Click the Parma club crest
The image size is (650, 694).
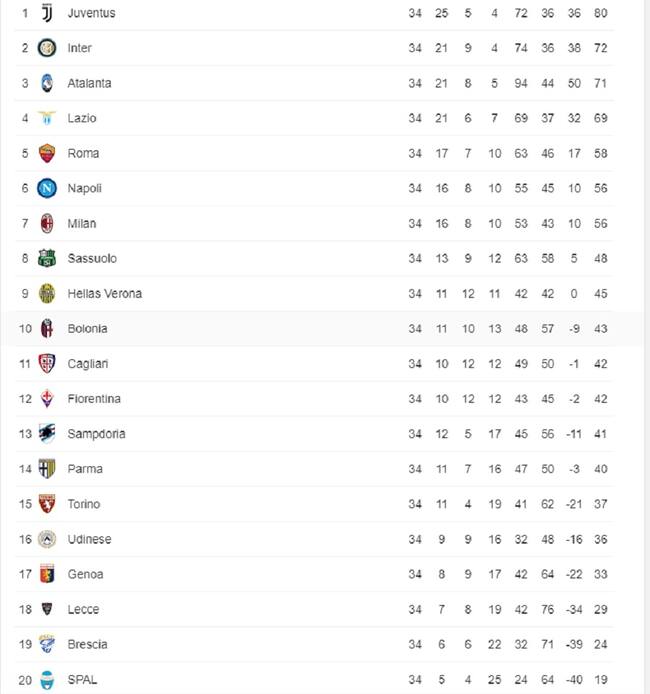[46, 469]
